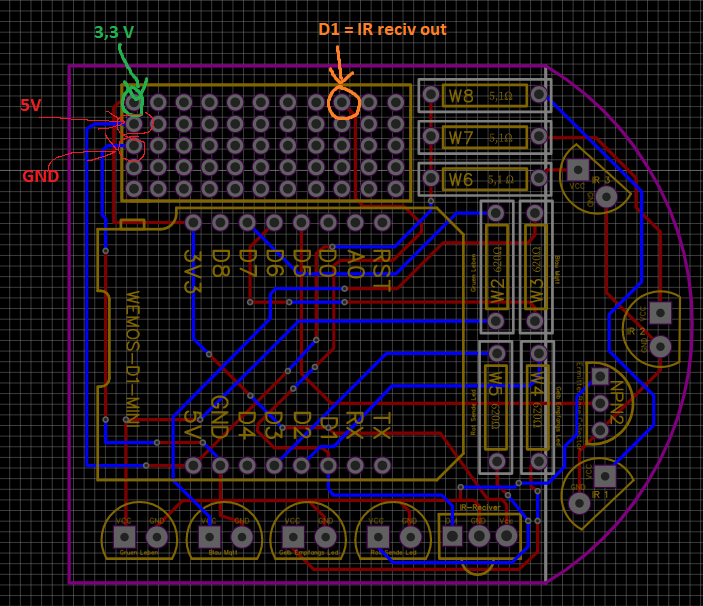Click the left pad of resistor W6
This screenshot has width=703, height=606.
coord(431,178)
